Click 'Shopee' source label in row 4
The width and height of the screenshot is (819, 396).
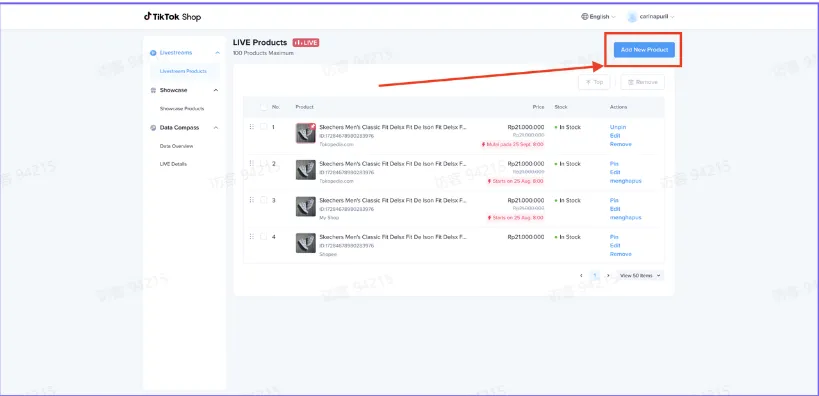(328, 254)
